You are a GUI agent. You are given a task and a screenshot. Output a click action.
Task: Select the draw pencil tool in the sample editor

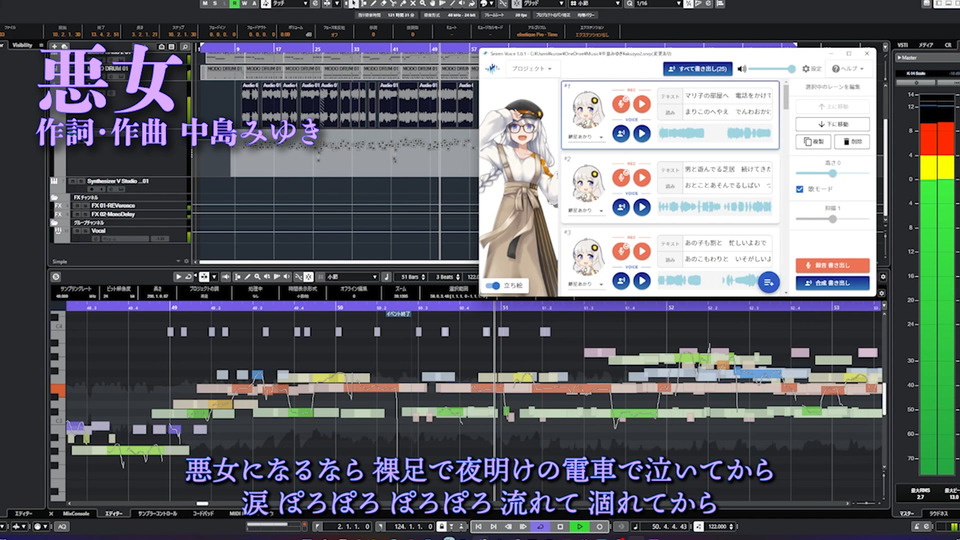(x=247, y=277)
